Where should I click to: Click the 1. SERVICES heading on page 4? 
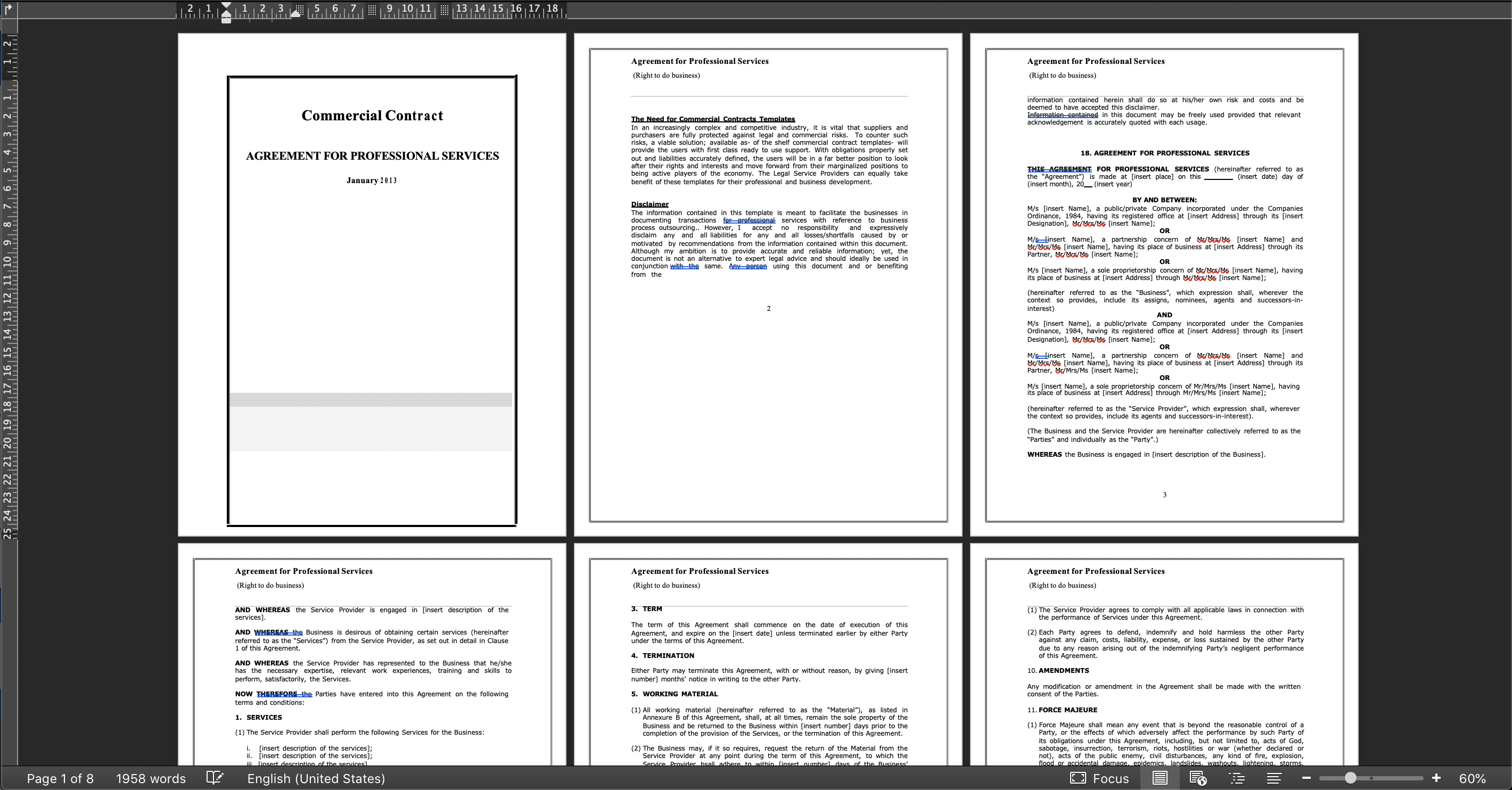258,718
